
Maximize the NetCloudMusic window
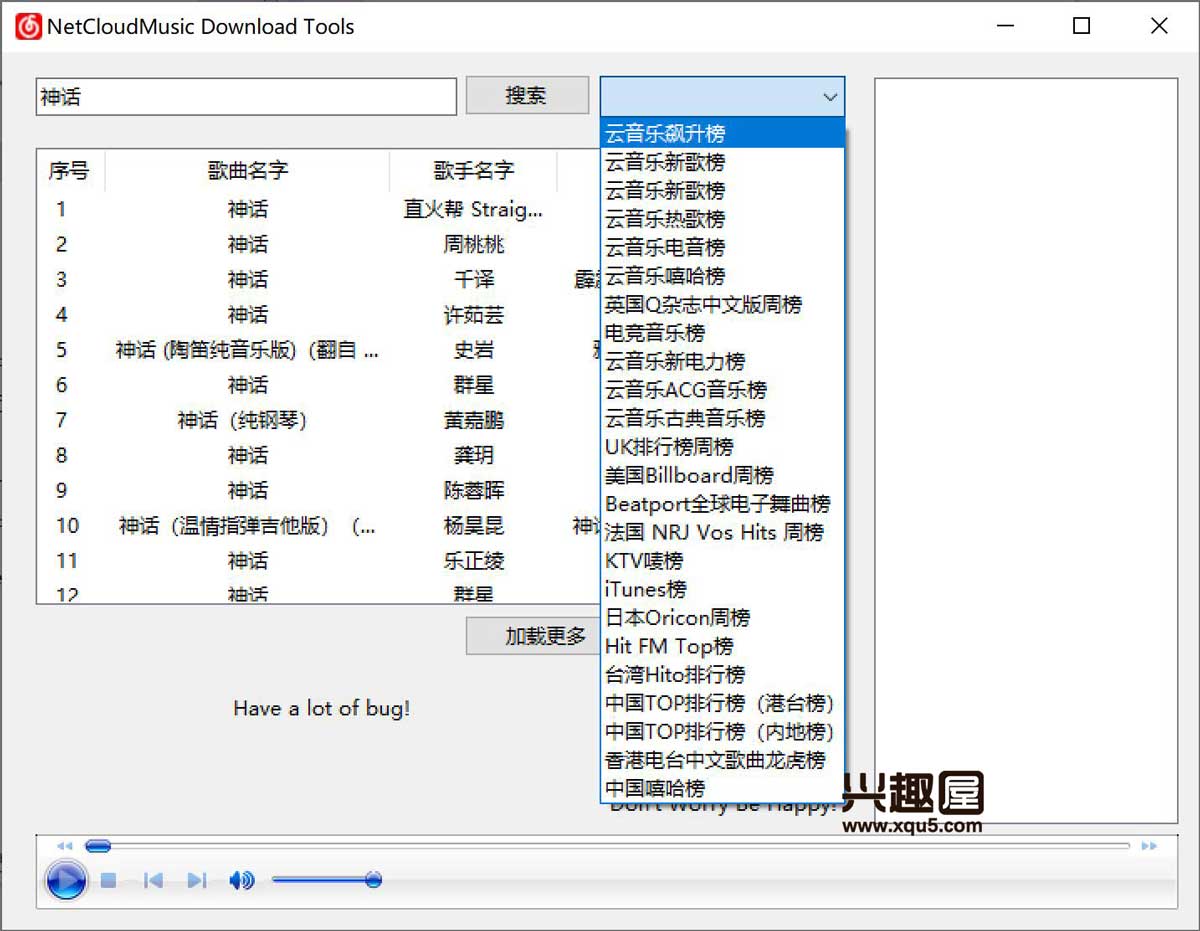click(1081, 26)
